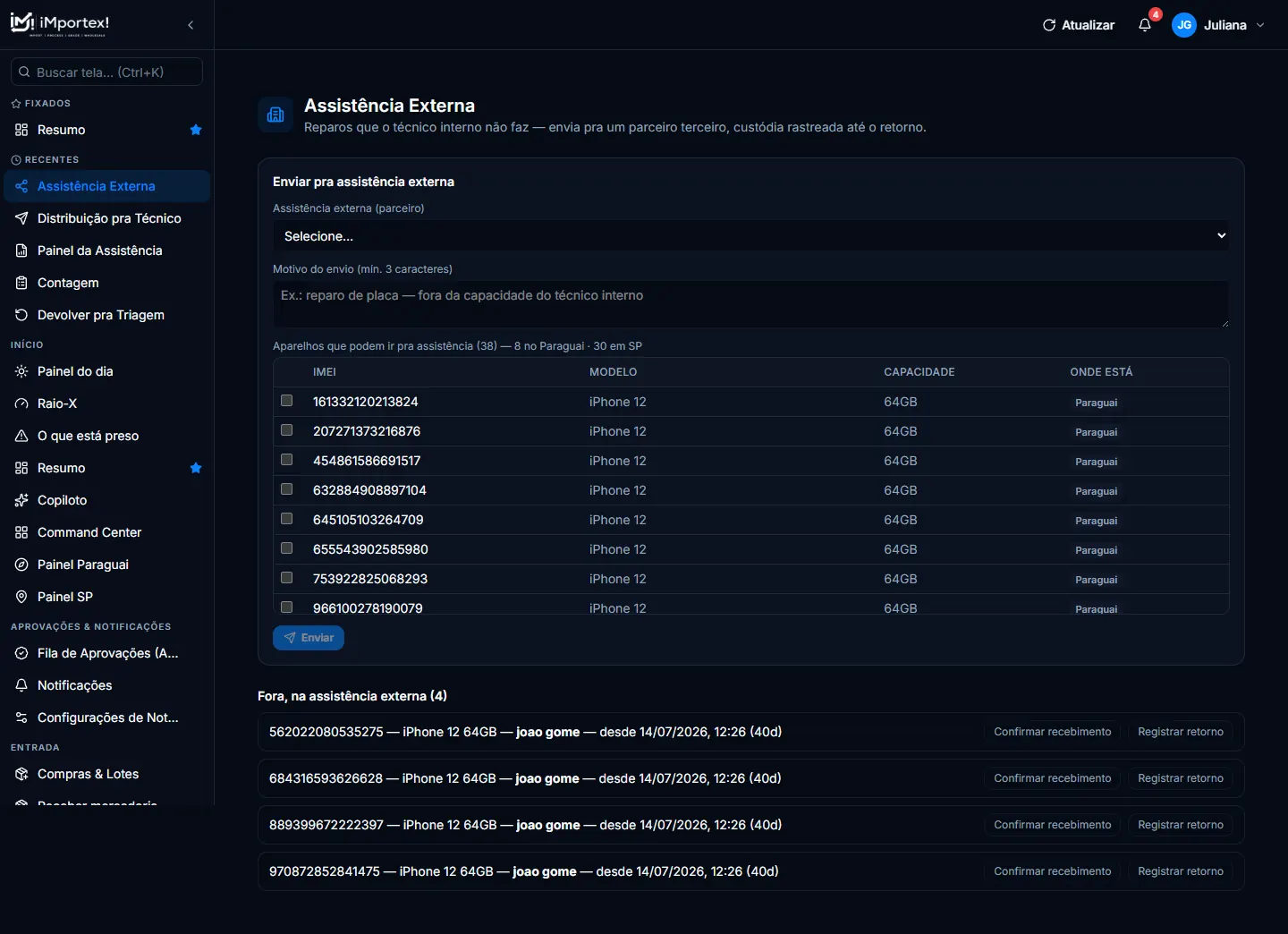Open Configurações de Notificações in sidebar
The height and width of the screenshot is (934, 1288).
107,717
